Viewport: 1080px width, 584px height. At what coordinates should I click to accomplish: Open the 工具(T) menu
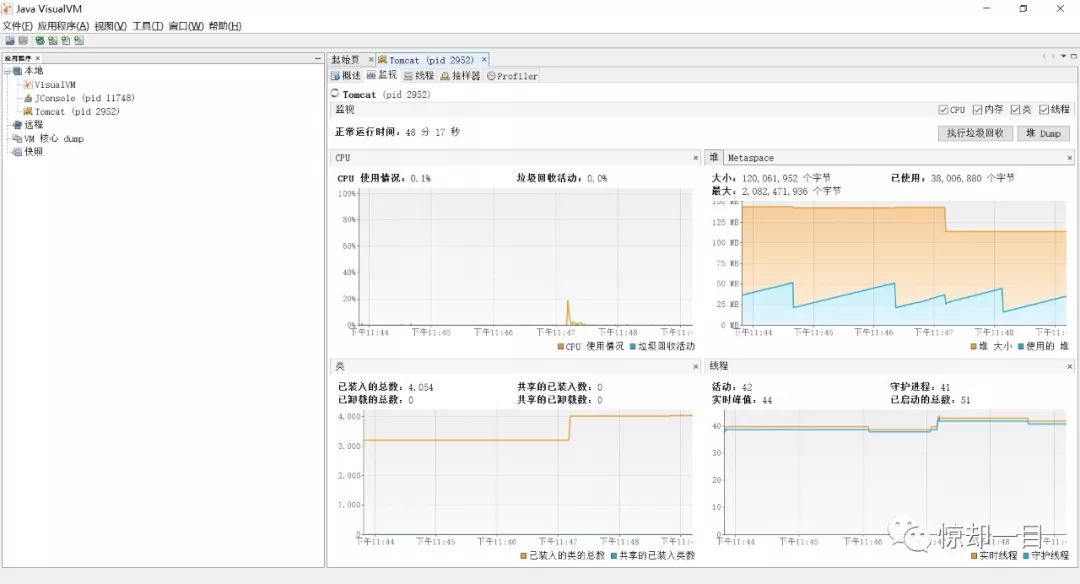147,26
